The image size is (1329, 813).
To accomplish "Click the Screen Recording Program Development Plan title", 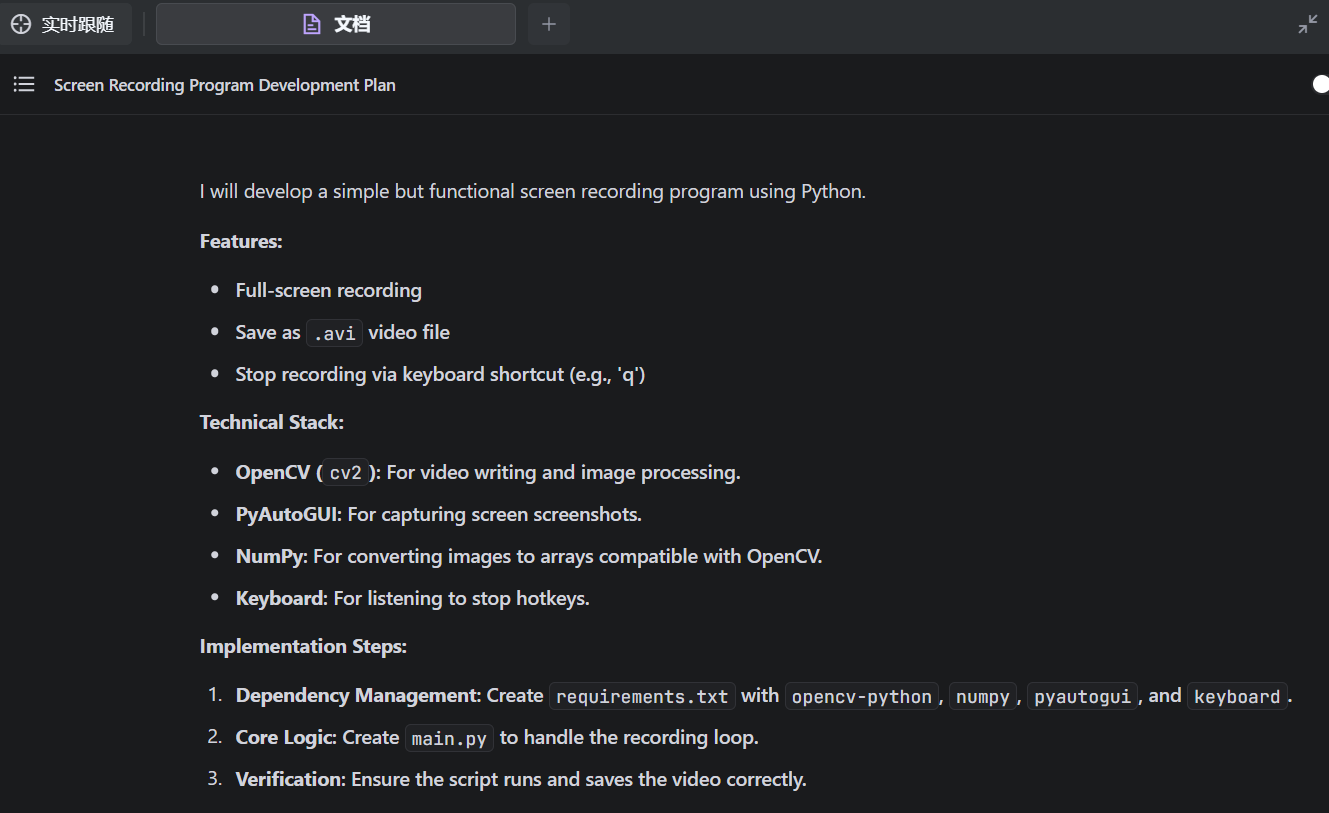I will click(225, 85).
